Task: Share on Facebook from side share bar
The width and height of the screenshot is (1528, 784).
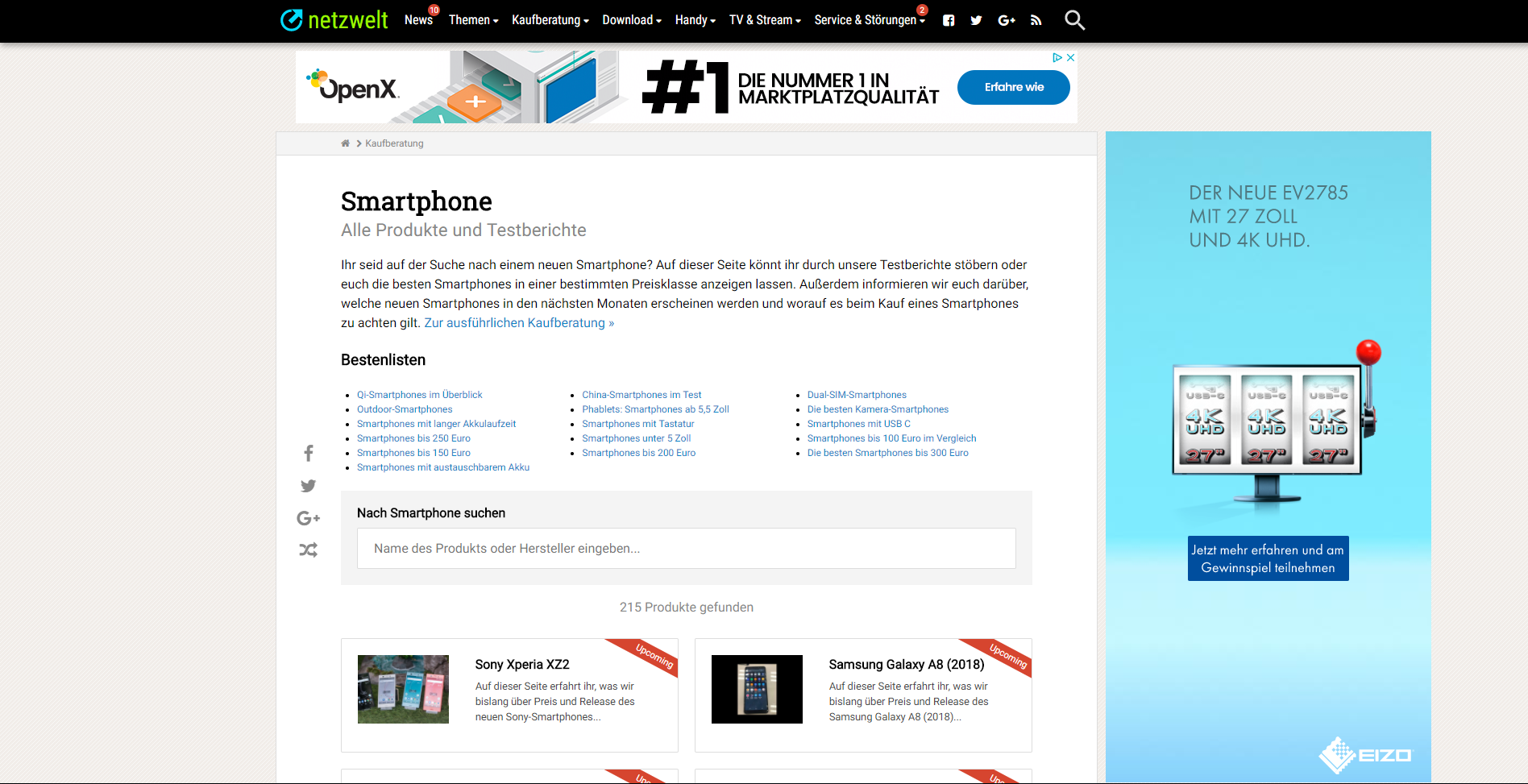Action: click(x=308, y=453)
